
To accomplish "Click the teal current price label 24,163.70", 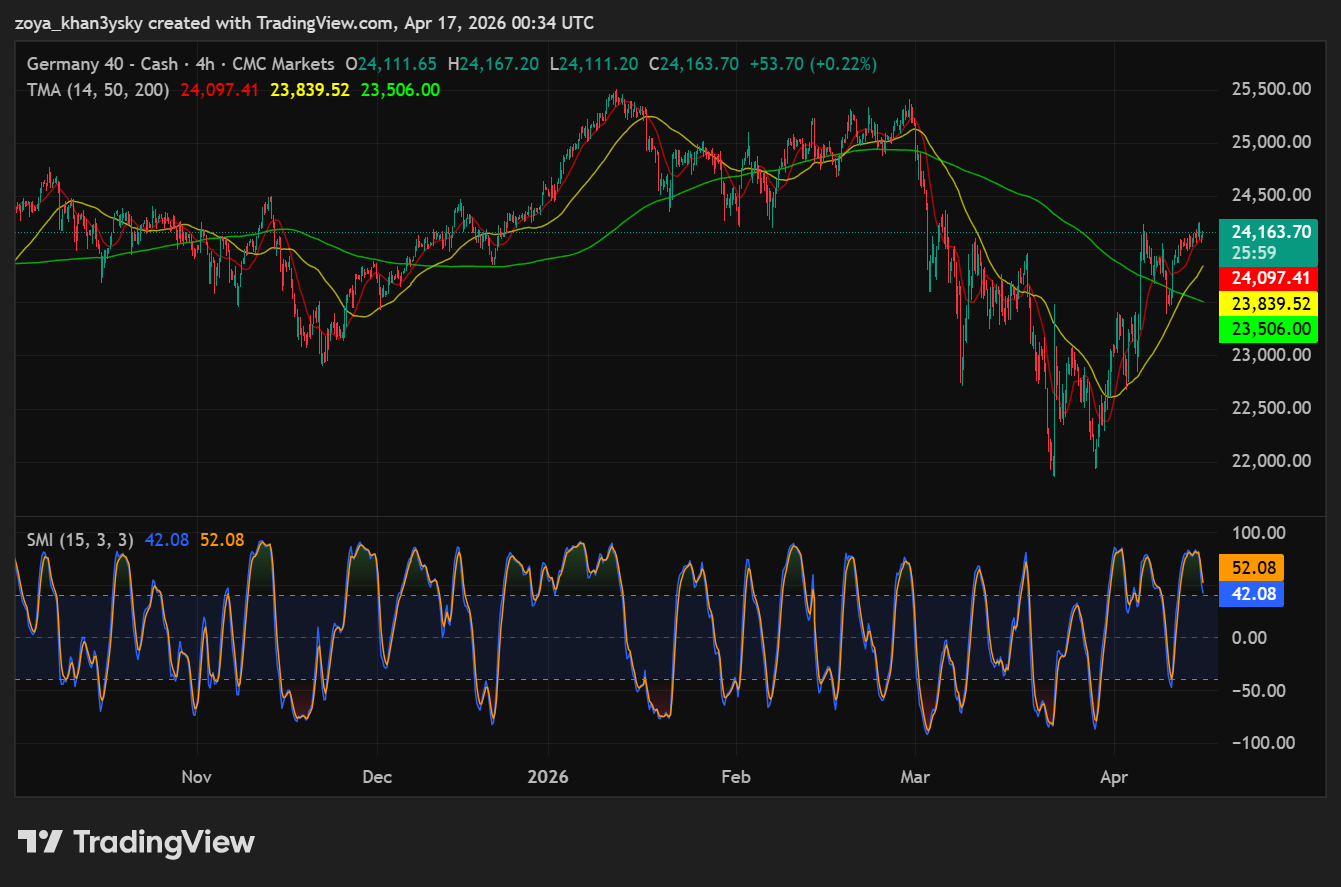I will click(1268, 232).
